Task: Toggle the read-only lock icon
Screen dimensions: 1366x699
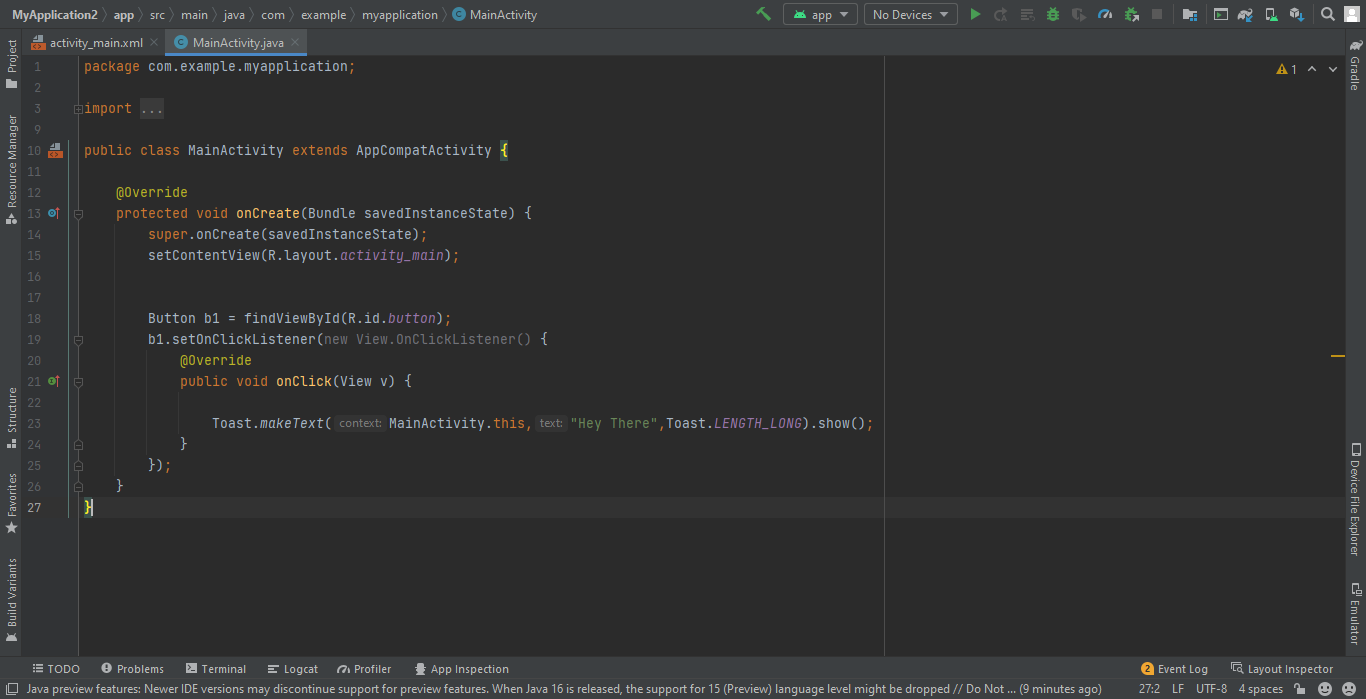Action: pos(1298,689)
